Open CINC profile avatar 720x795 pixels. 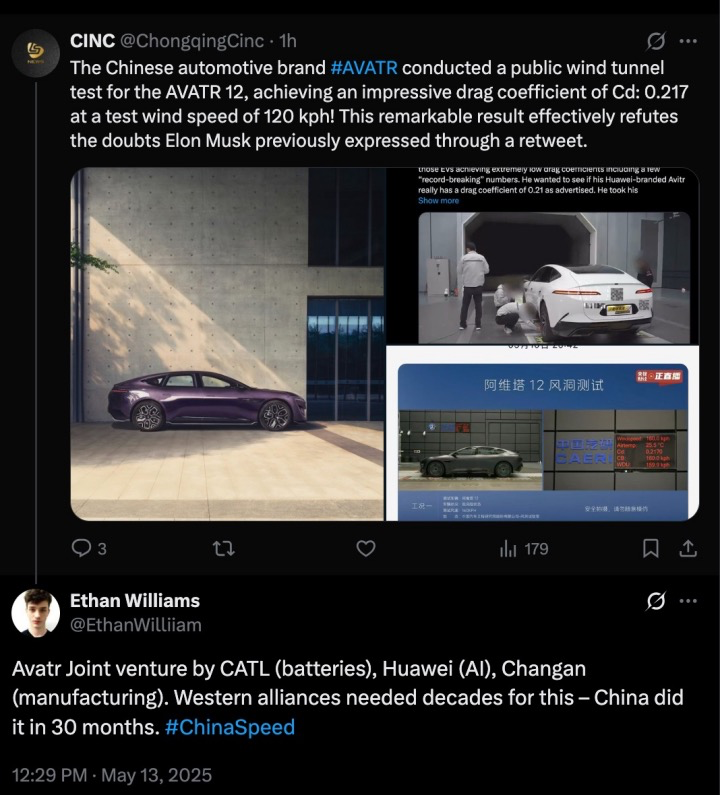point(35,53)
